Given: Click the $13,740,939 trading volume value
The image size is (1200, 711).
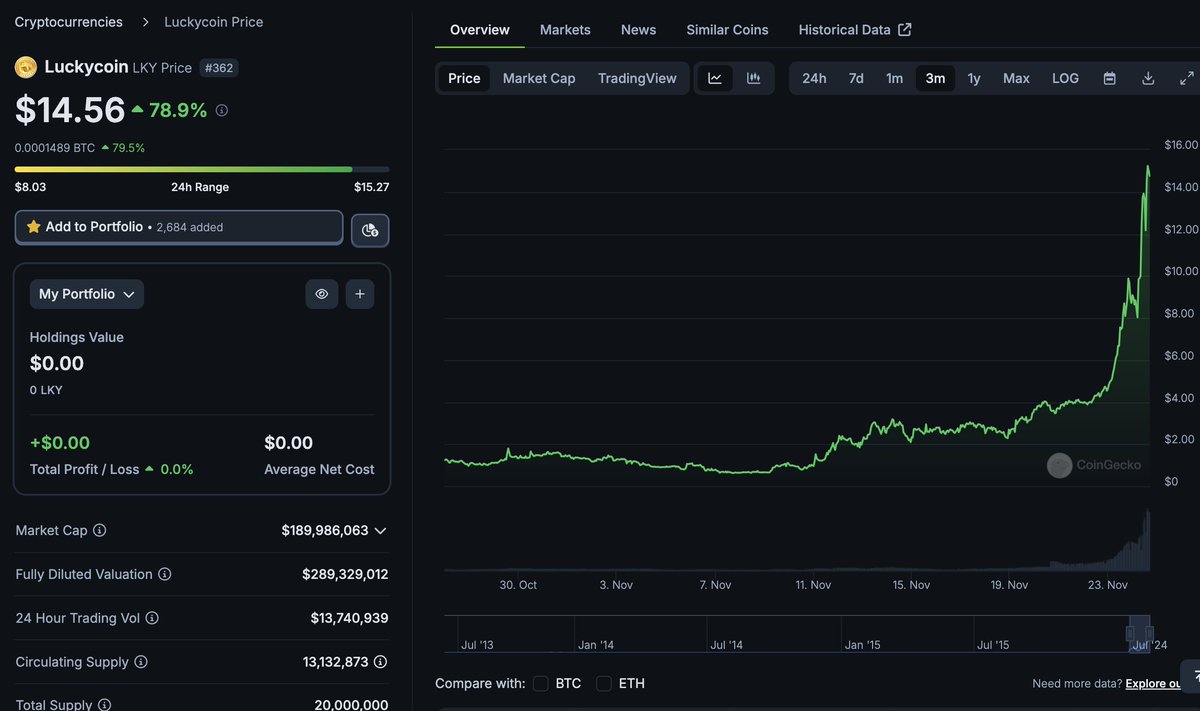Looking at the screenshot, I should [x=349, y=619].
